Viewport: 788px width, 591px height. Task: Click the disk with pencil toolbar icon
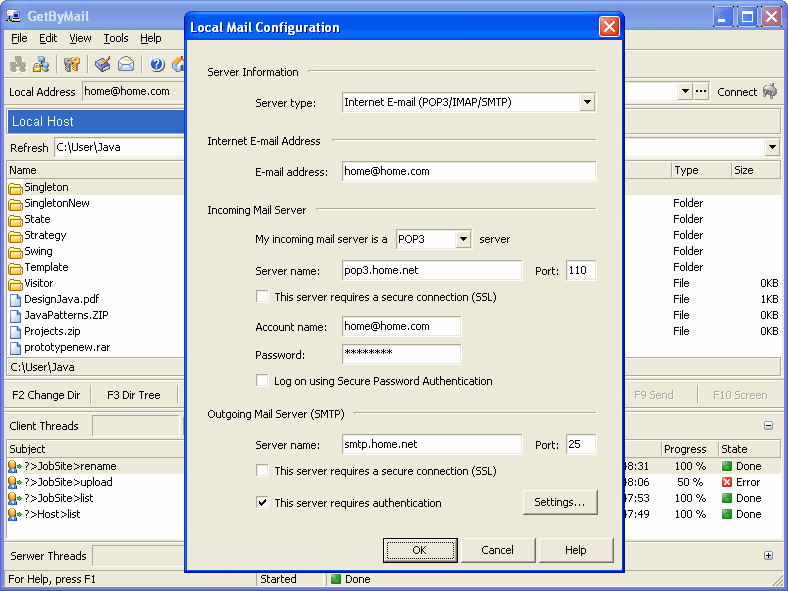(103, 64)
